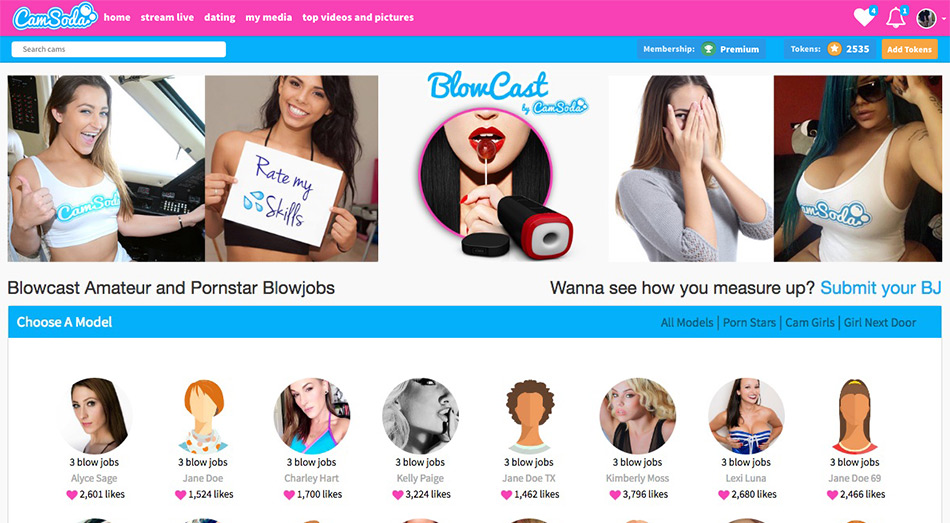This screenshot has height=523, width=950.
Task: Open the notifications bell icon
Action: click(x=895, y=18)
